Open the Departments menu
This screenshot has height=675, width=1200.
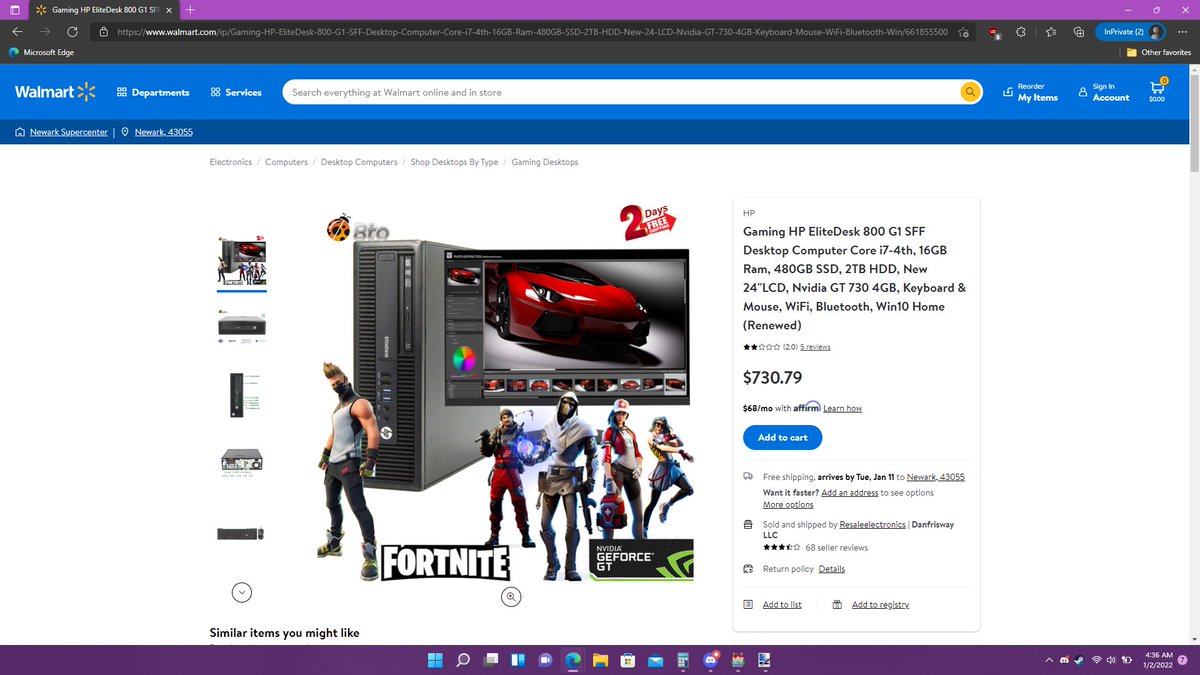click(x=153, y=92)
